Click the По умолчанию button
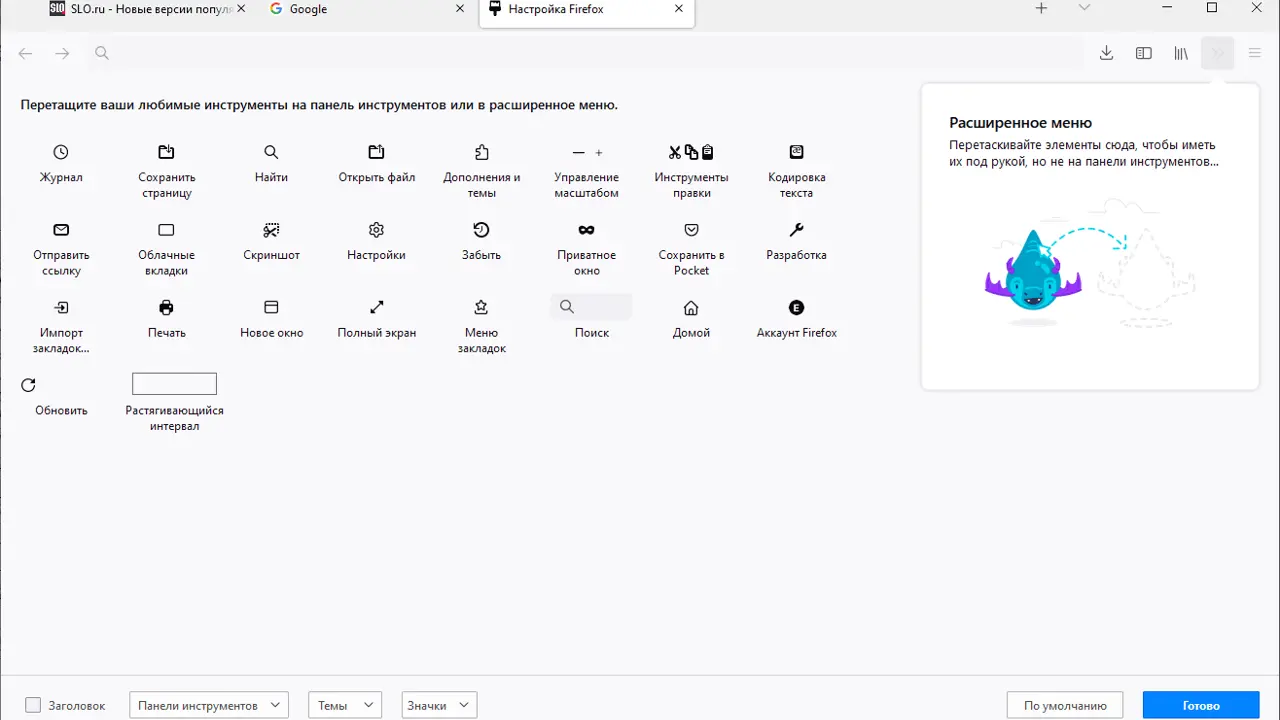 click(x=1065, y=705)
